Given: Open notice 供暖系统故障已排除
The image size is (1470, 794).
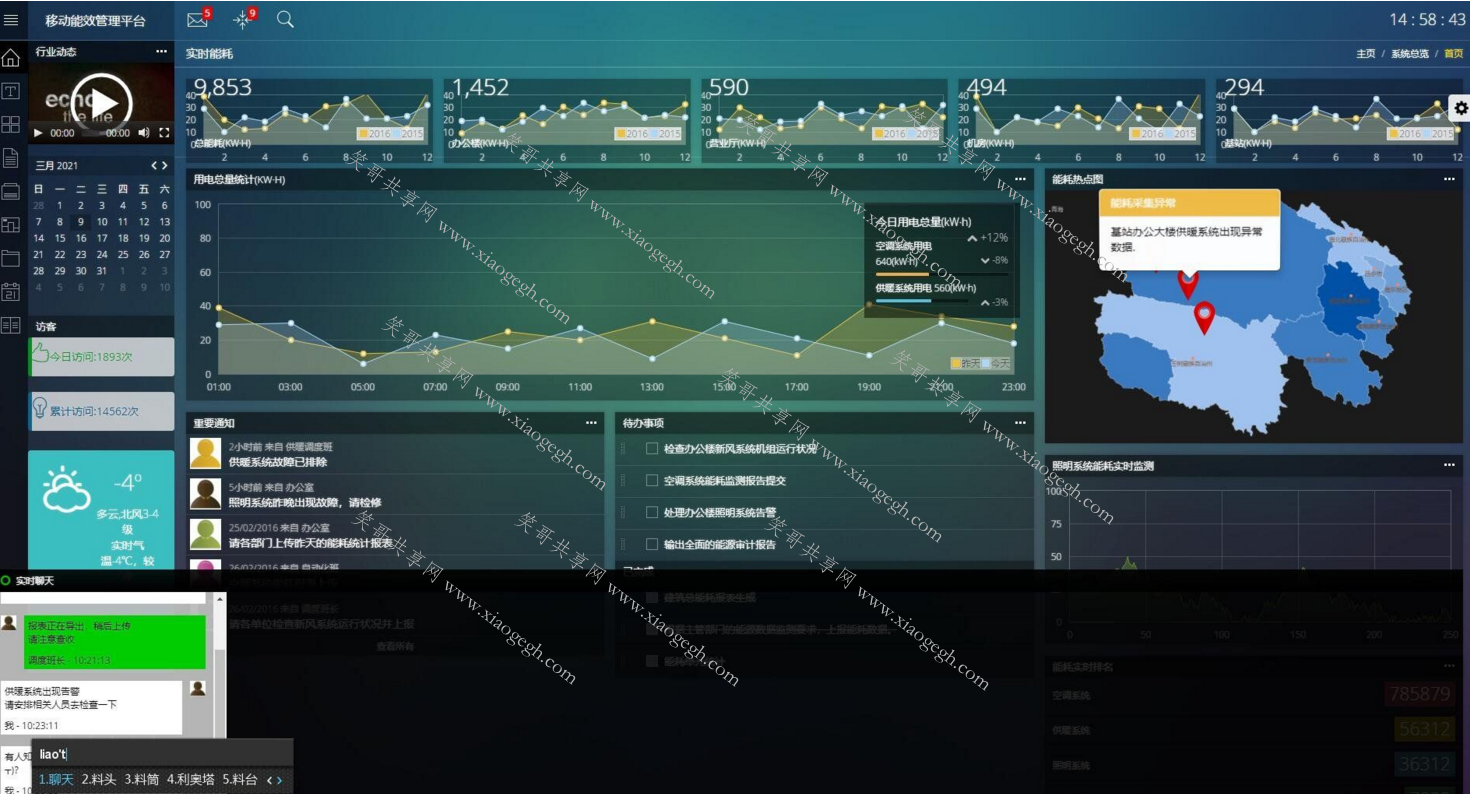Looking at the screenshot, I should (278, 462).
